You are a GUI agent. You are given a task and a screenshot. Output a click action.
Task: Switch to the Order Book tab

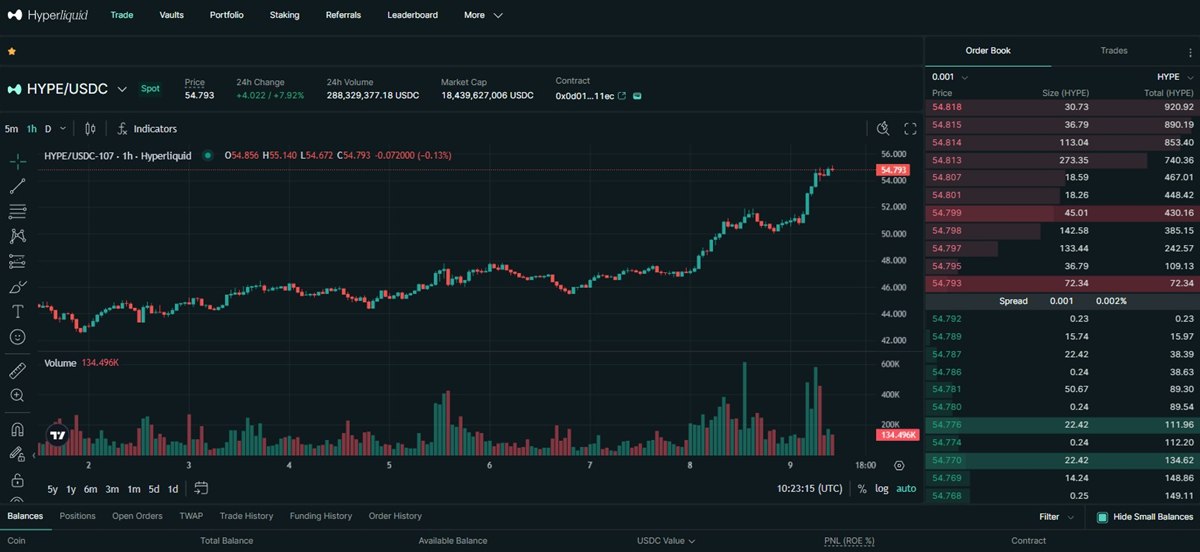coord(987,50)
